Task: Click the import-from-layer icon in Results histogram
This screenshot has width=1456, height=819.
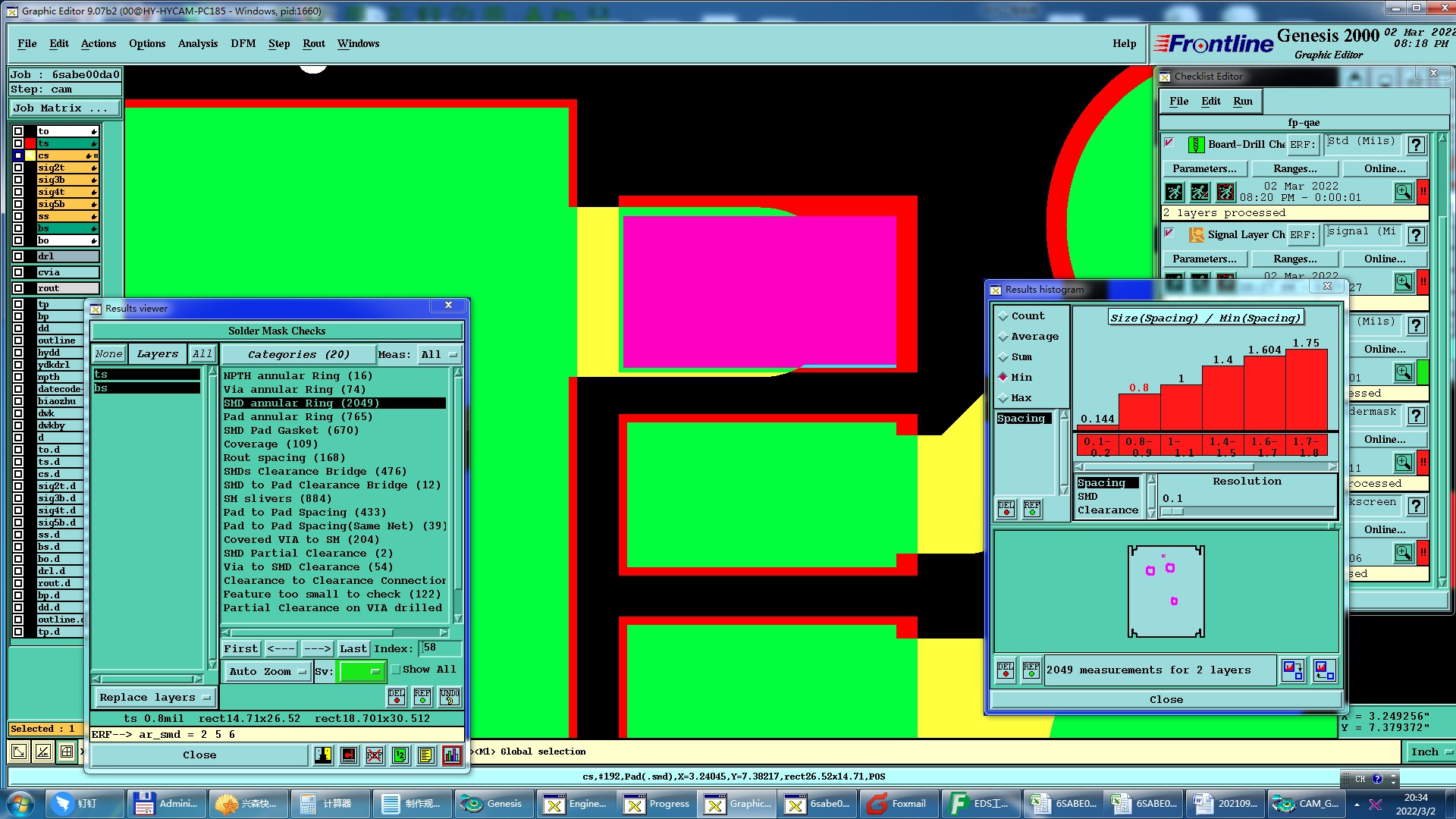Action: click(1325, 670)
